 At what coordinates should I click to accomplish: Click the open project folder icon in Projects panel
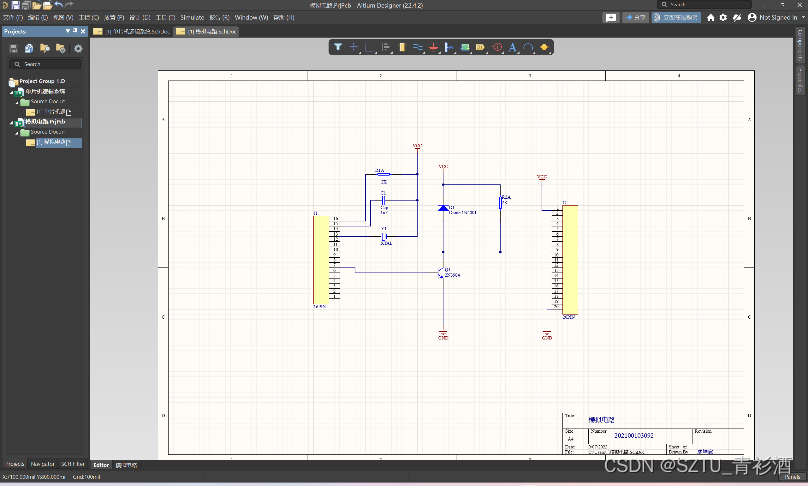[x=45, y=48]
